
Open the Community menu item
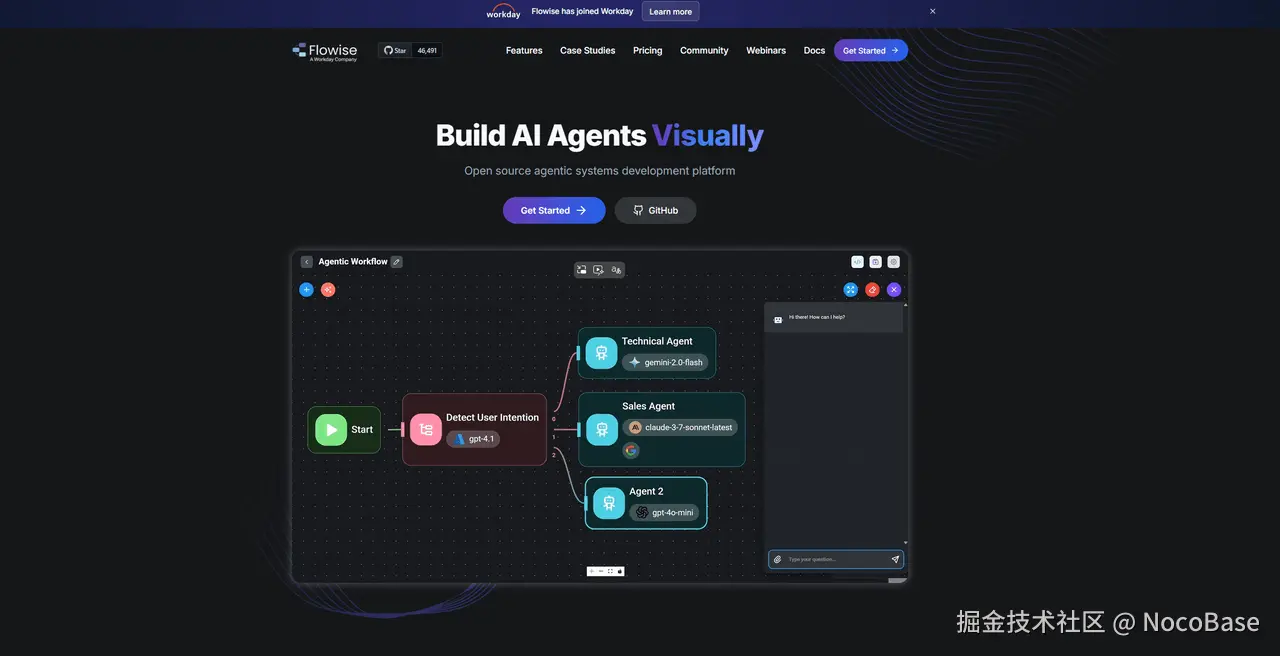coord(704,50)
